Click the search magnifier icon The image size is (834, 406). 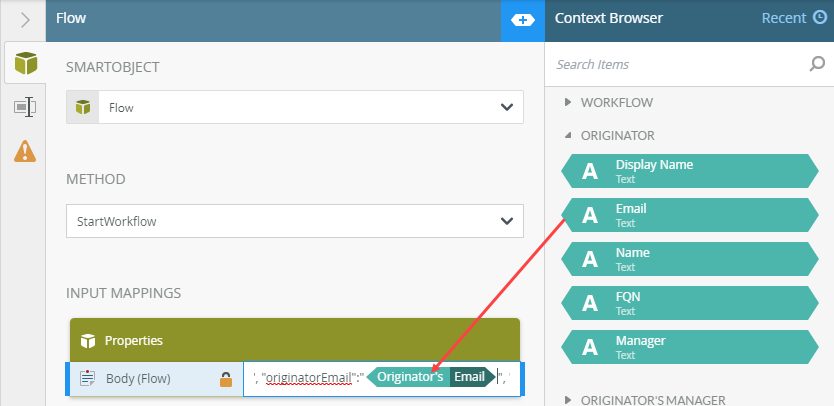click(816, 64)
